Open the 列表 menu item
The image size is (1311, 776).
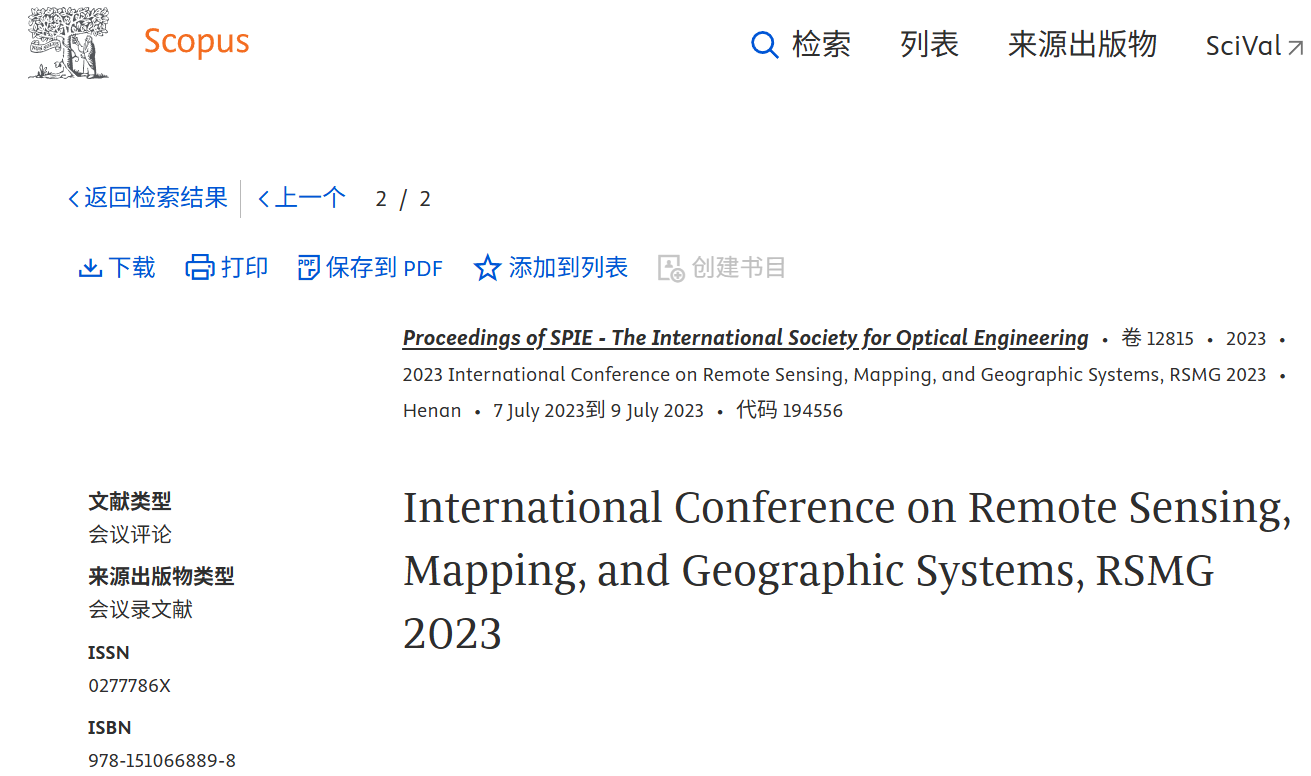[929, 45]
